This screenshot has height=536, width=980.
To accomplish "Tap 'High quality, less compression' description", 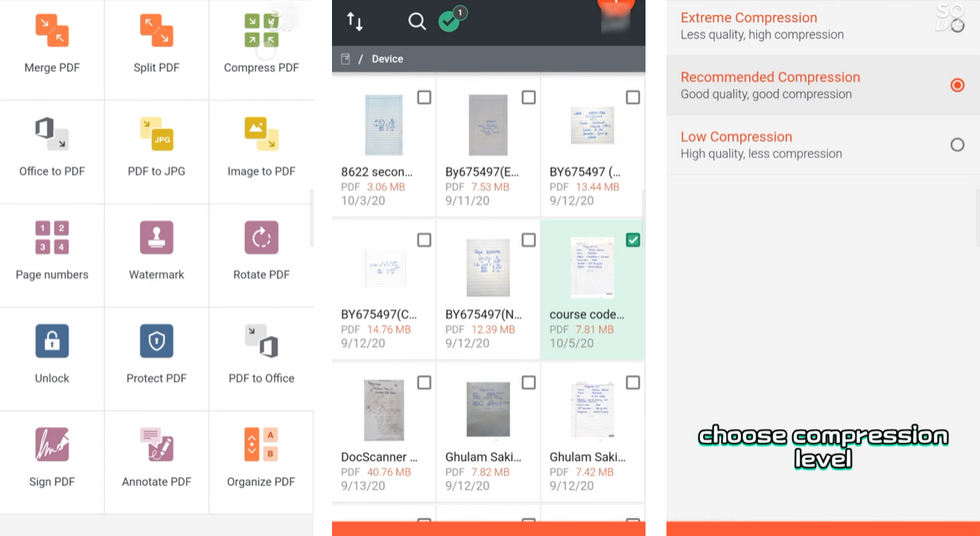I will coord(761,154).
